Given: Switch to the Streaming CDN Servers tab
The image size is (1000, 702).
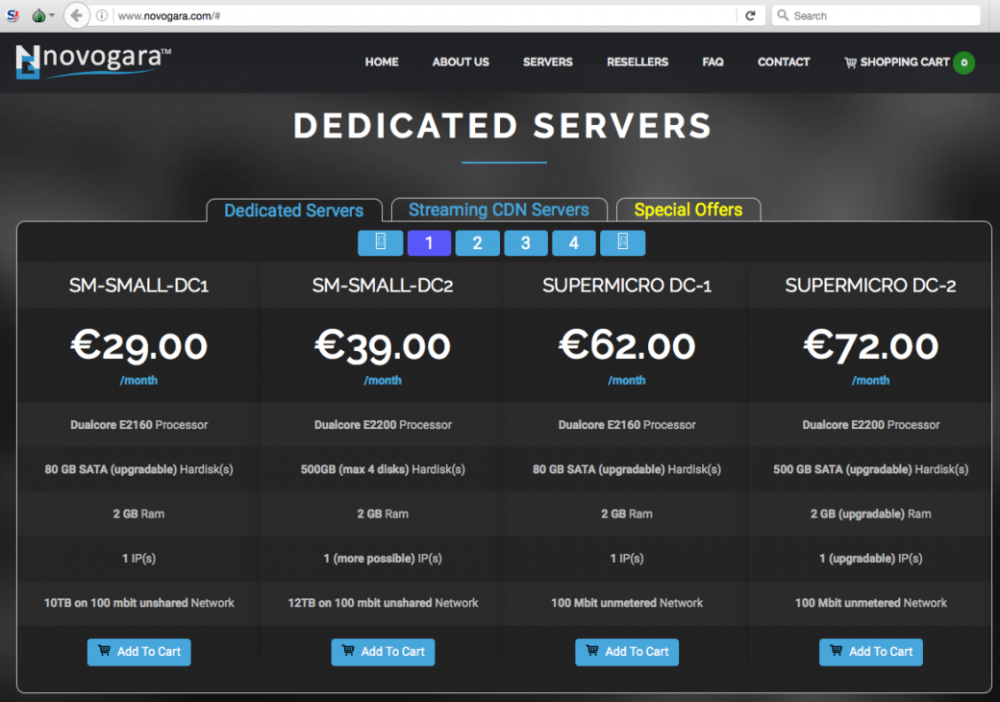Looking at the screenshot, I should (x=499, y=210).
